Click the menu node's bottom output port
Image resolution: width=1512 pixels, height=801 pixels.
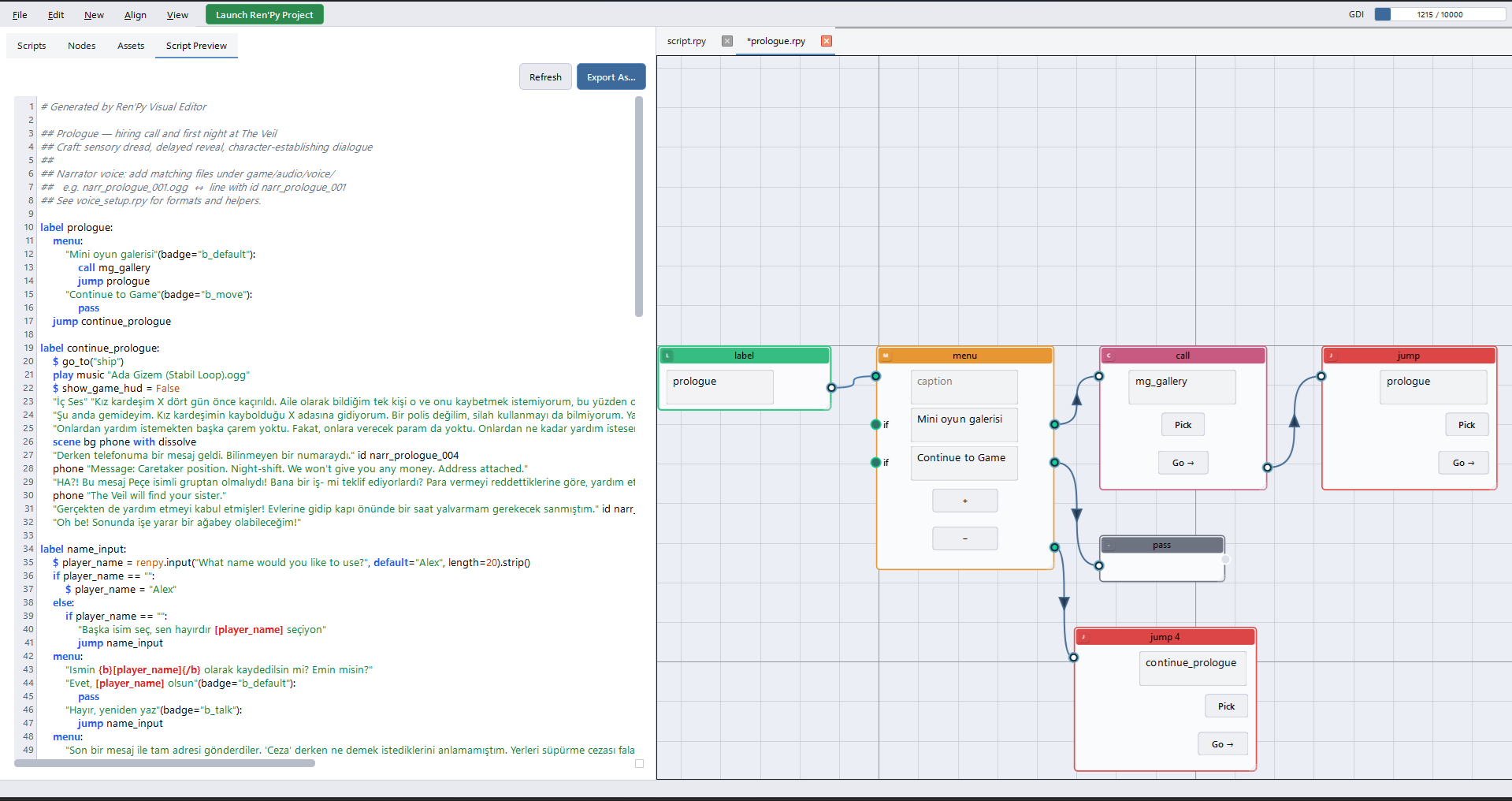pyautogui.click(x=1054, y=547)
